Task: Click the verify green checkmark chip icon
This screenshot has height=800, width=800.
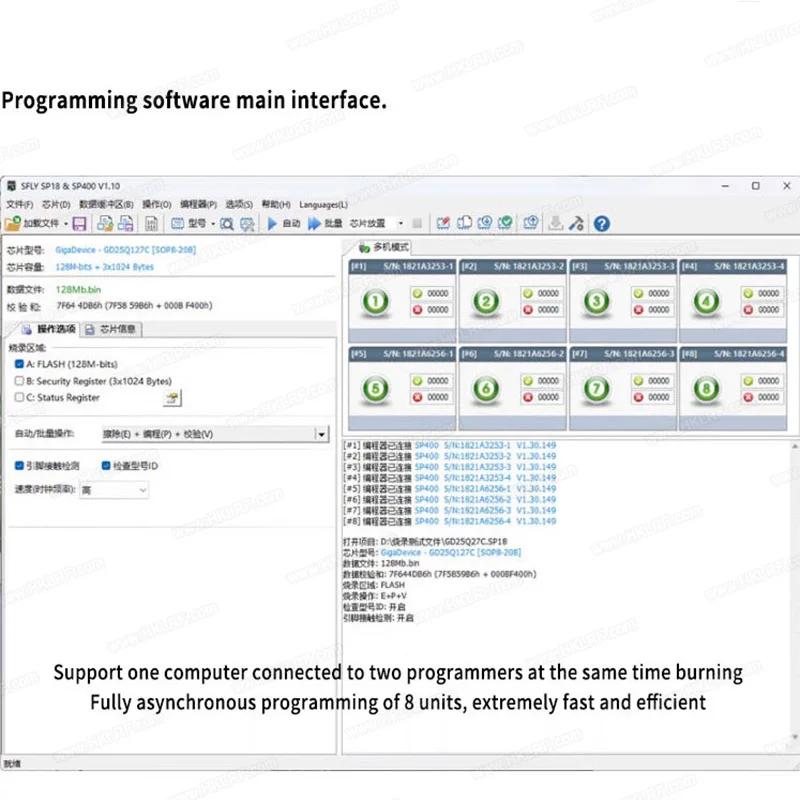Action: (x=505, y=223)
